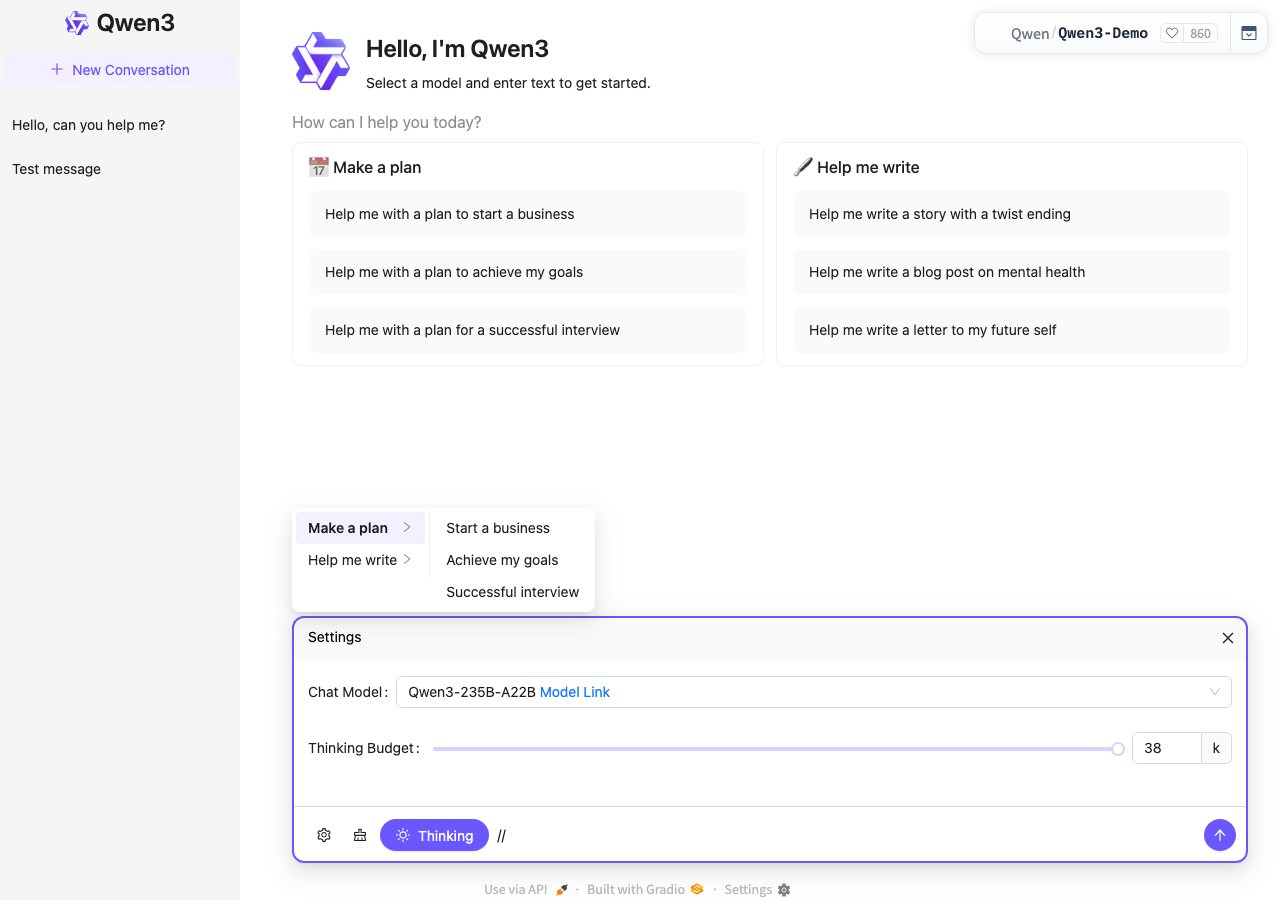Open the Settings link in the footer
Screen dimensions: 1280x900
pos(757,889)
